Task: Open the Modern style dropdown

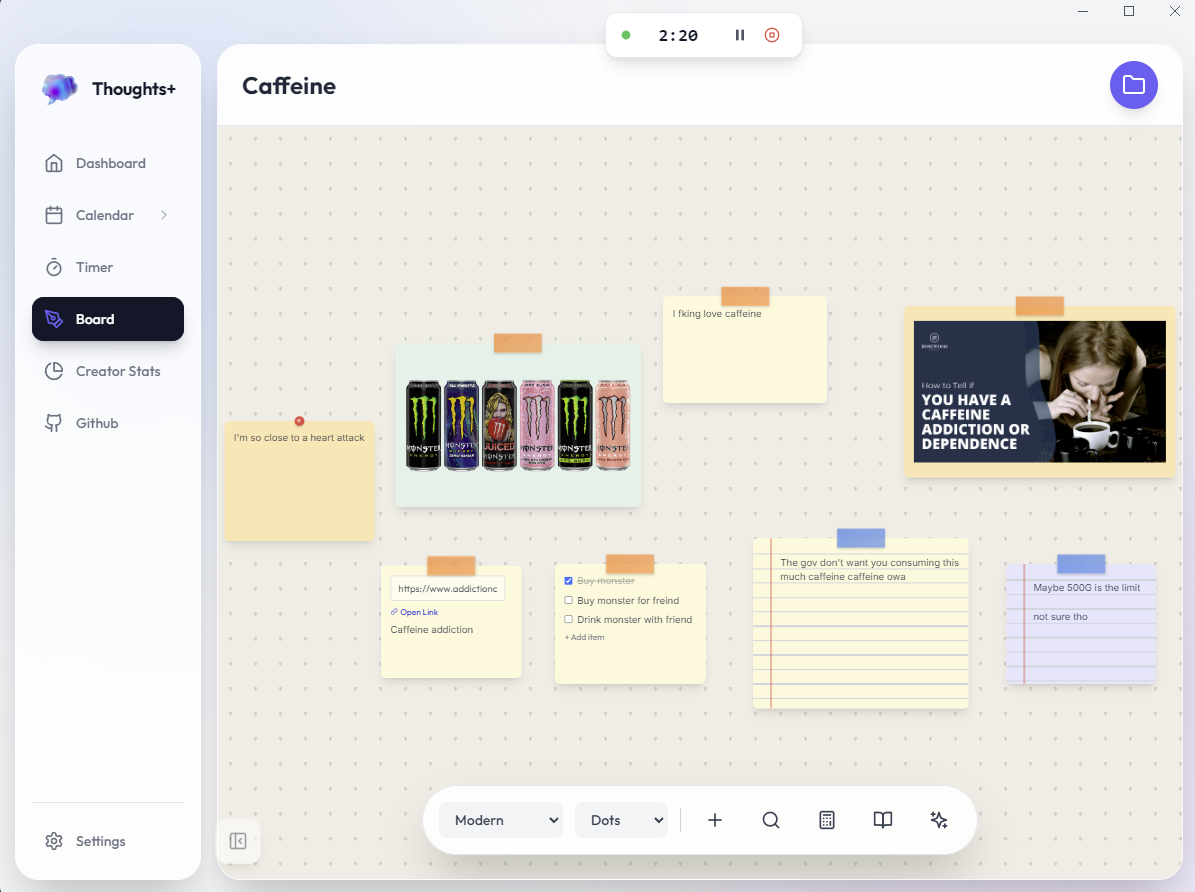Action: pyautogui.click(x=503, y=820)
